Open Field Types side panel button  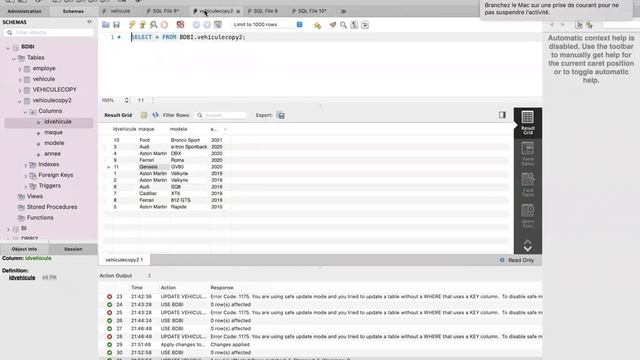click(528, 184)
